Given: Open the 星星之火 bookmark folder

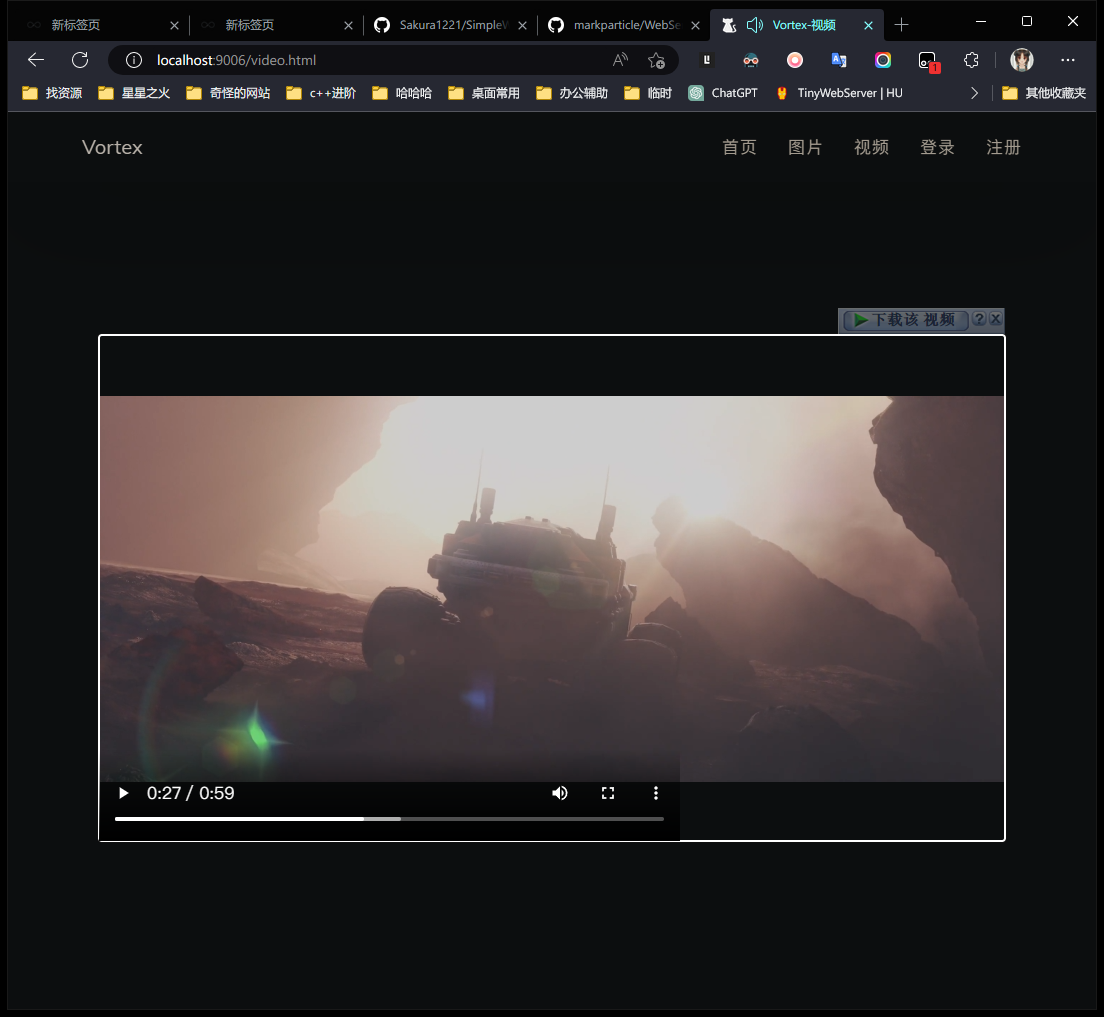Looking at the screenshot, I should coord(134,93).
